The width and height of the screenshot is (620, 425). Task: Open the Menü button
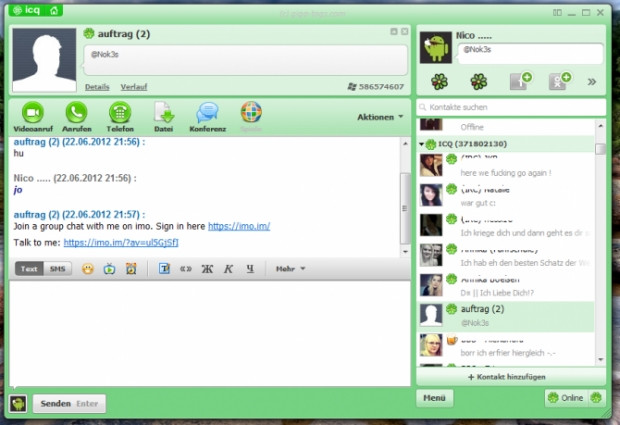[x=434, y=398]
